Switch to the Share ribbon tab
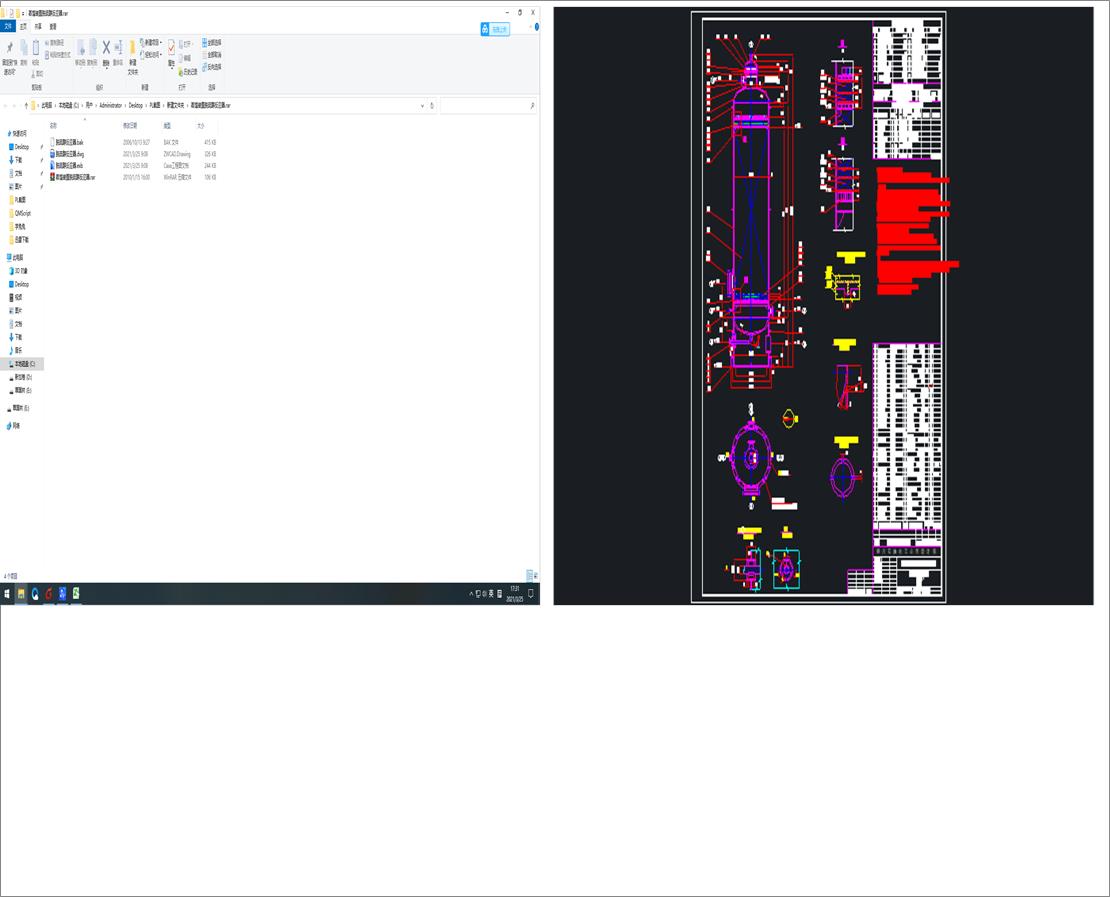 (x=38, y=26)
